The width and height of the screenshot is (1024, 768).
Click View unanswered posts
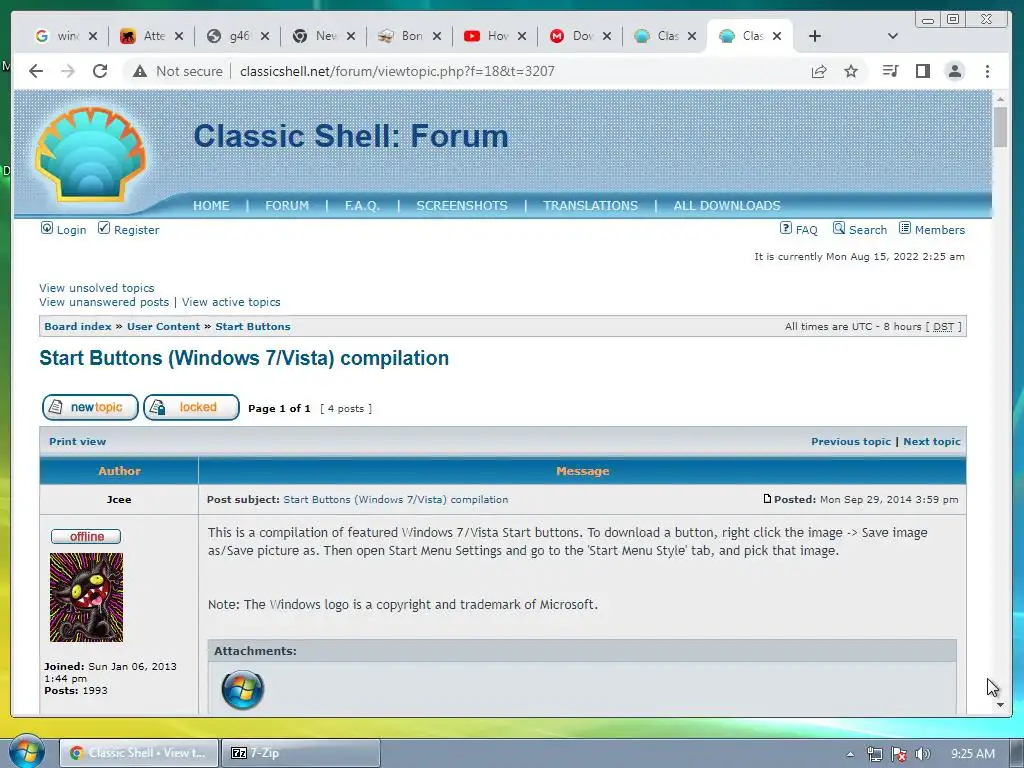click(x=104, y=302)
